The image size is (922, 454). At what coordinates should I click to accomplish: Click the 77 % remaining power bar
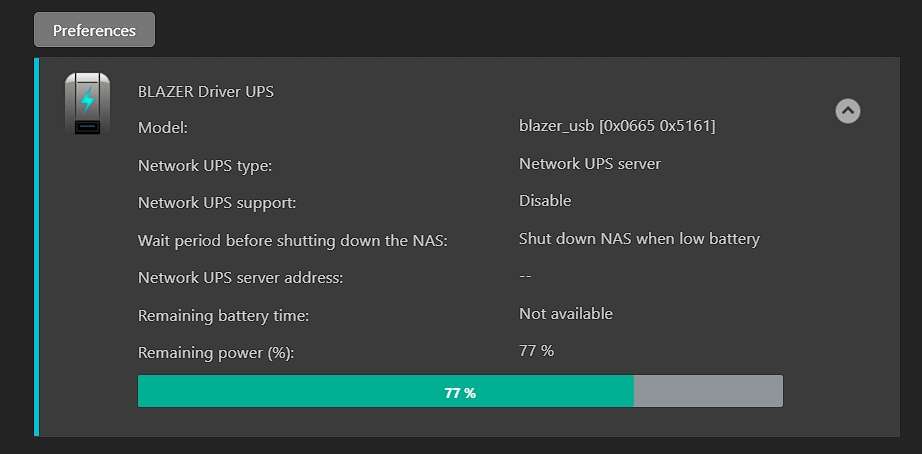460,391
